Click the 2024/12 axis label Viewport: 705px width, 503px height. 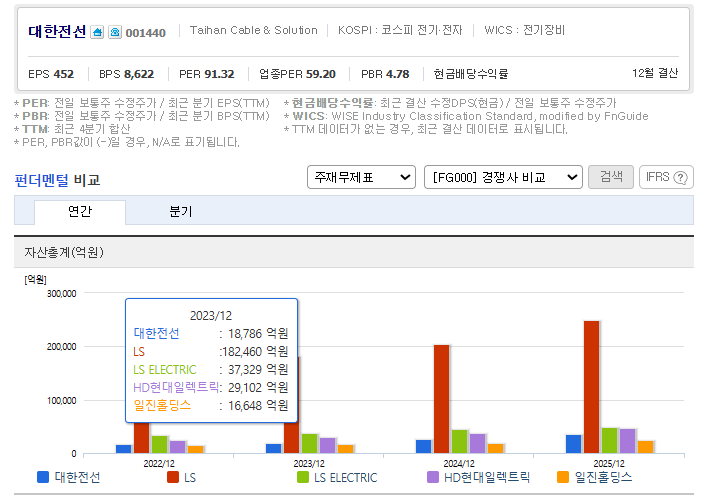pos(459,463)
